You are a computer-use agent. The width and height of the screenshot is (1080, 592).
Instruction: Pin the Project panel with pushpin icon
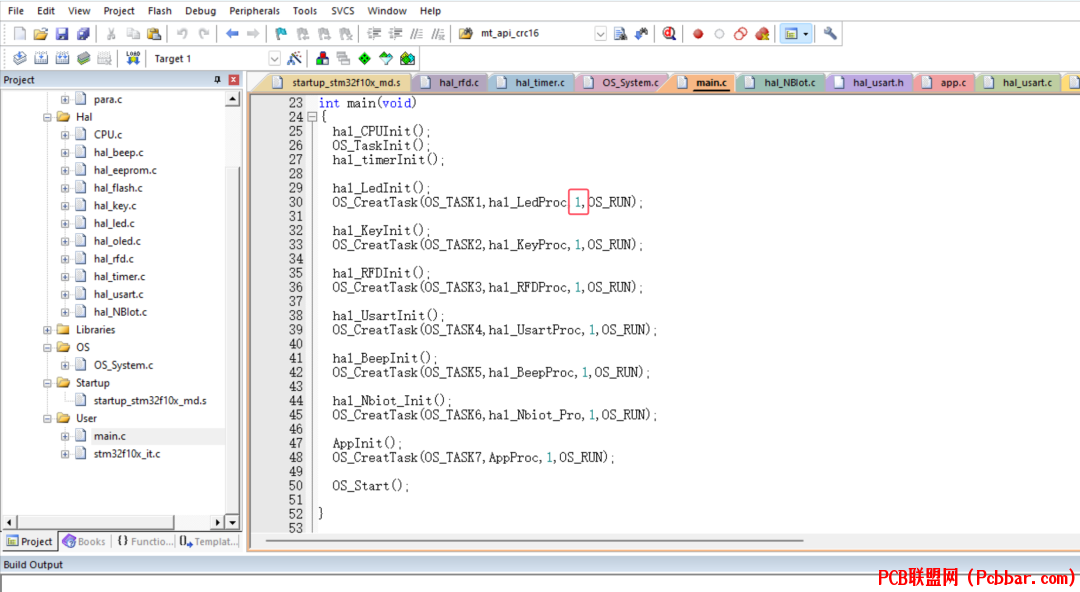(x=218, y=80)
